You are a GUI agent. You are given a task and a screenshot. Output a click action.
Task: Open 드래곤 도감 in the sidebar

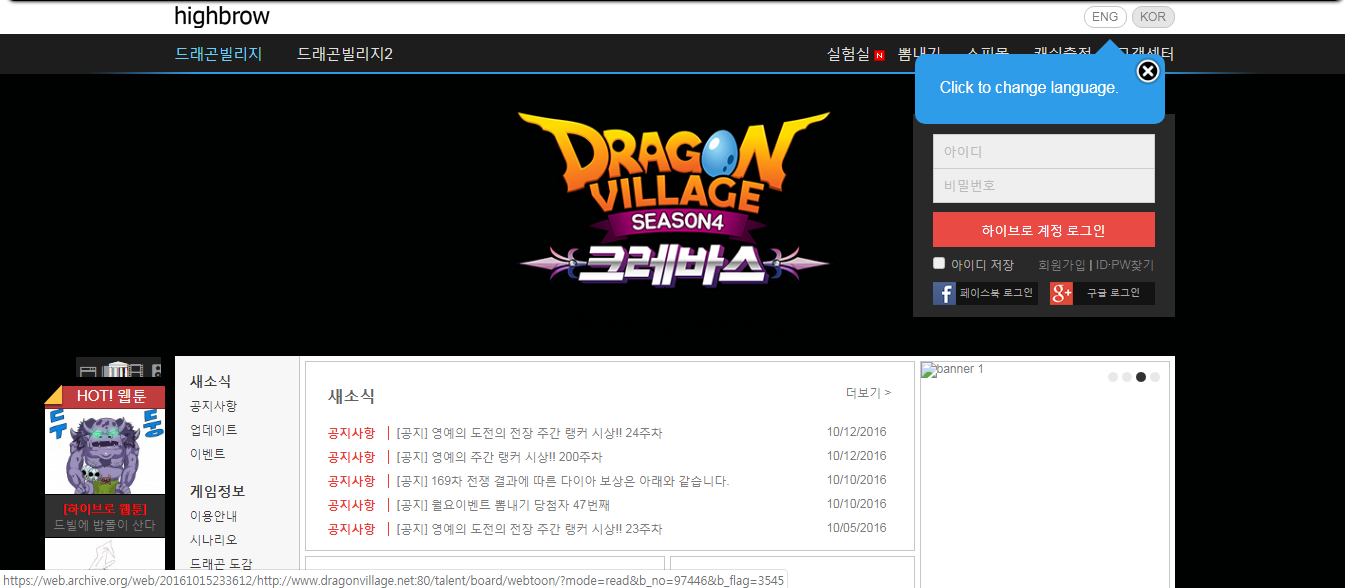click(221, 564)
